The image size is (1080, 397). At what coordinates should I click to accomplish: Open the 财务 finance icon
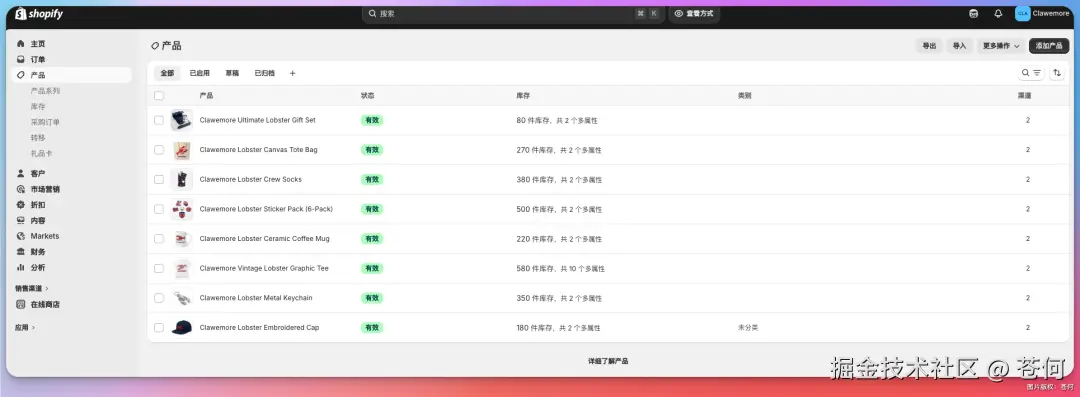coord(21,252)
